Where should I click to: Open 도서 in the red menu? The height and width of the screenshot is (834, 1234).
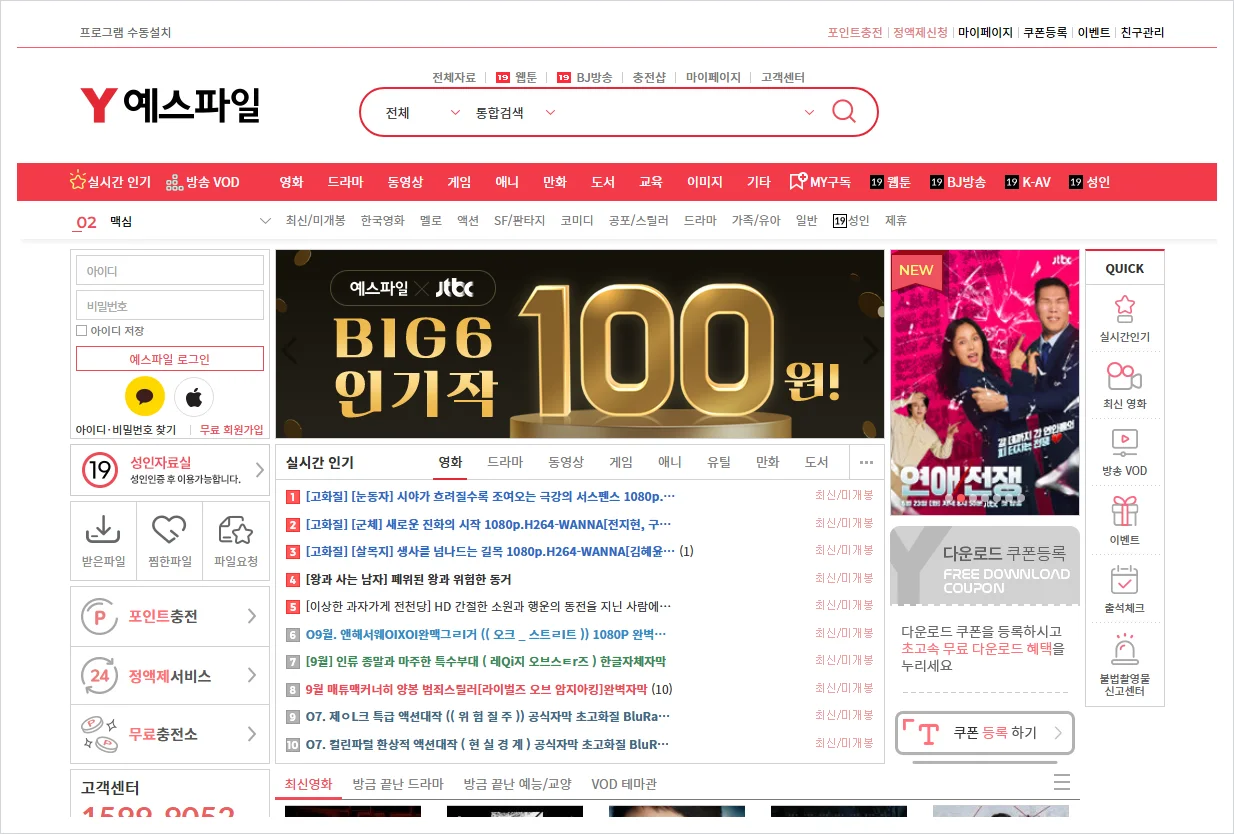[x=603, y=182]
